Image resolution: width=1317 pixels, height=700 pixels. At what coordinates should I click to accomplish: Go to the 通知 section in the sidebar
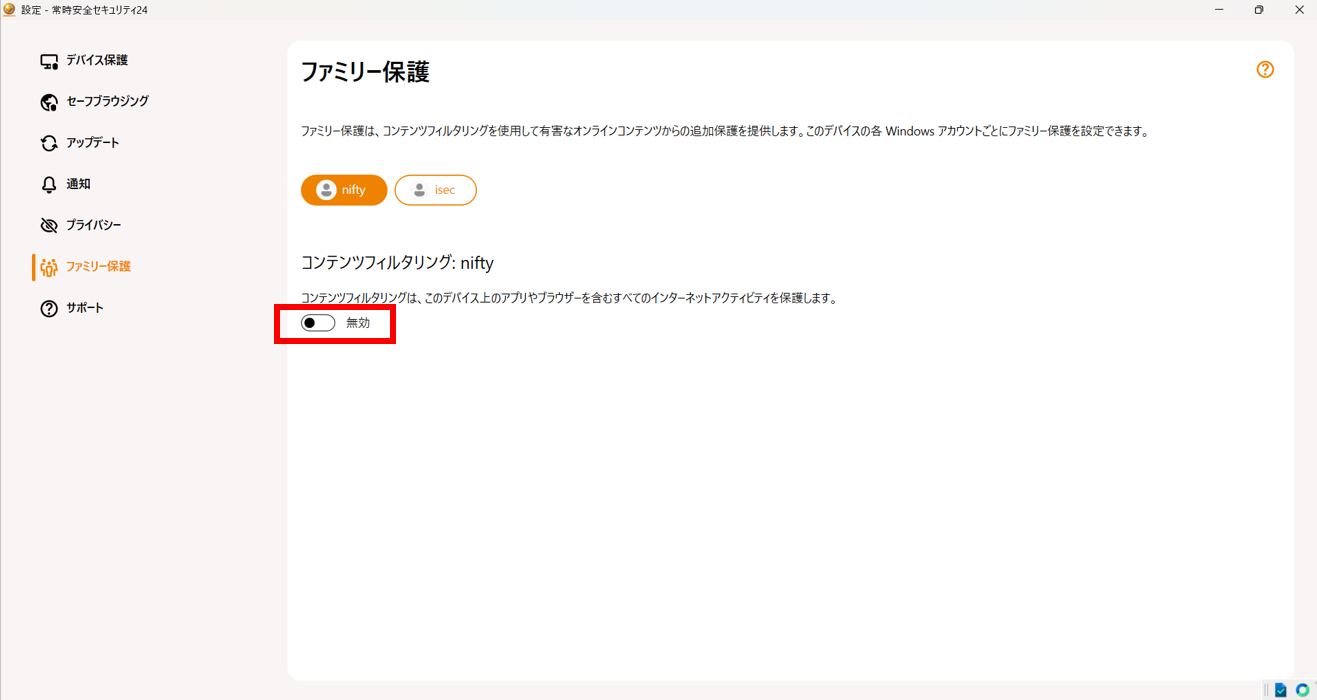[76, 184]
